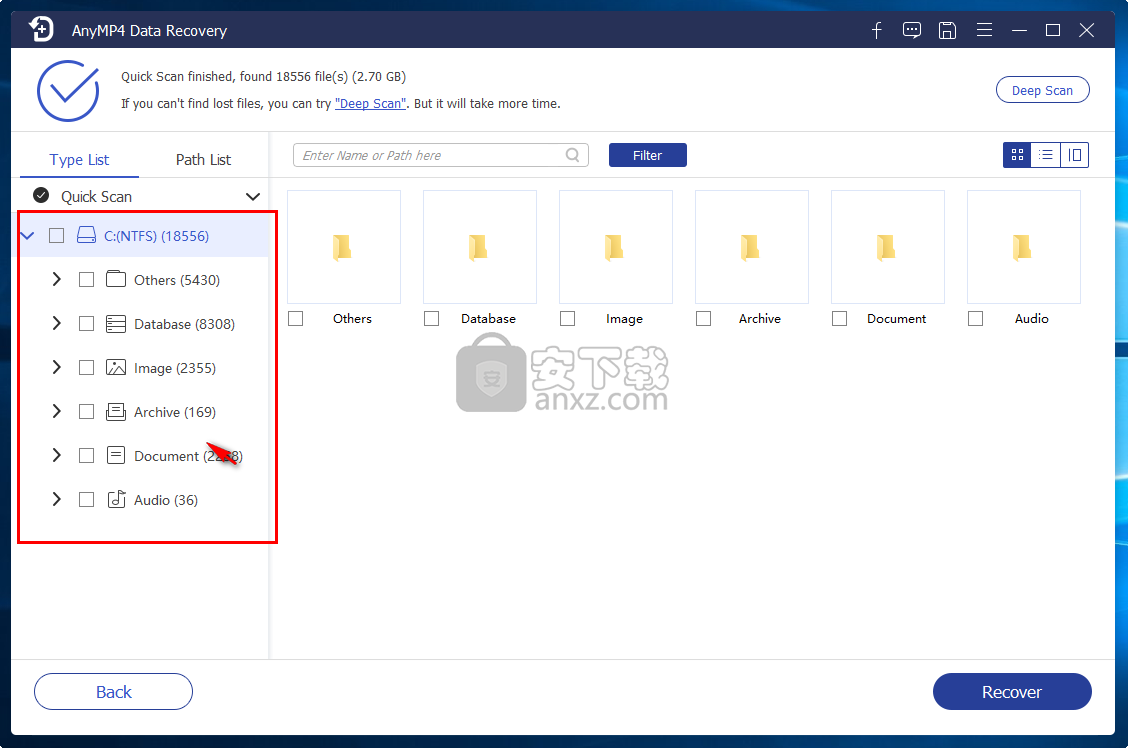This screenshot has width=1128, height=748.
Task: Expand the Audio tree item
Action: coord(56,499)
